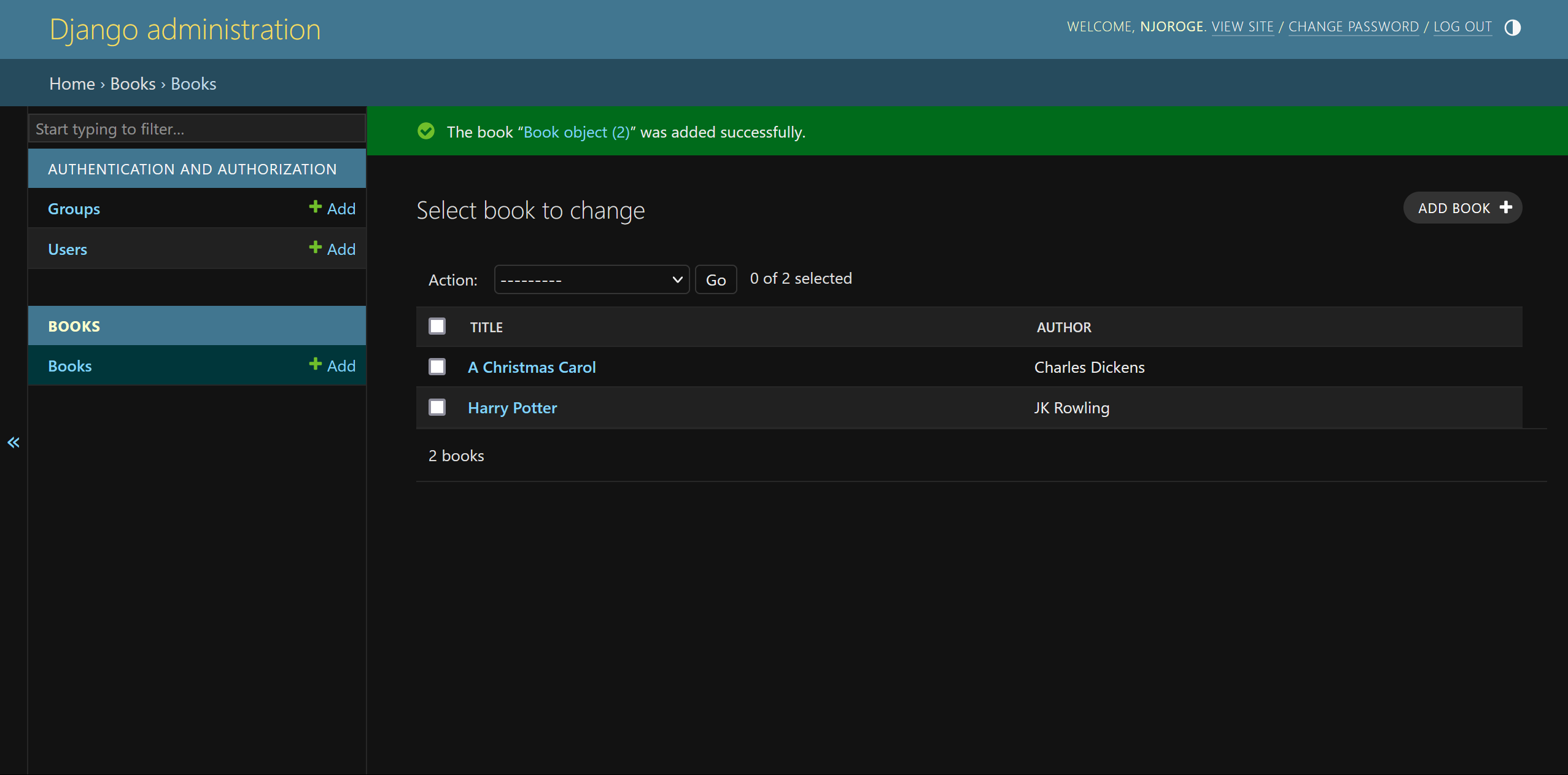Image resolution: width=1568 pixels, height=775 pixels.
Task: Click the green success checkmark icon
Action: pyautogui.click(x=426, y=131)
